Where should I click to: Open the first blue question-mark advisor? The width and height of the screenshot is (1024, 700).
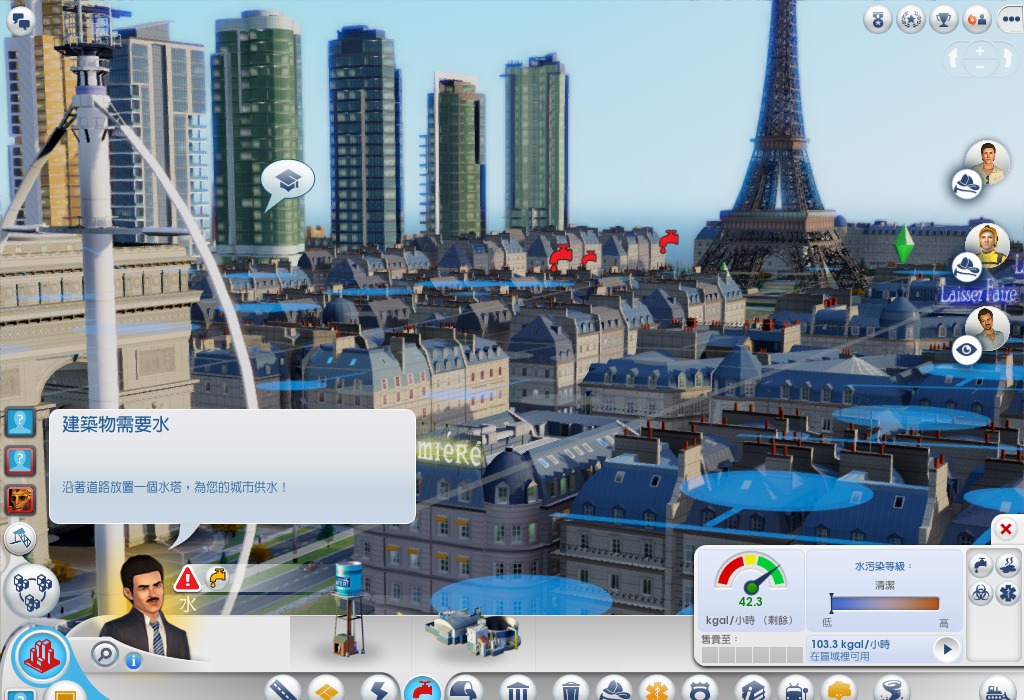[20, 423]
